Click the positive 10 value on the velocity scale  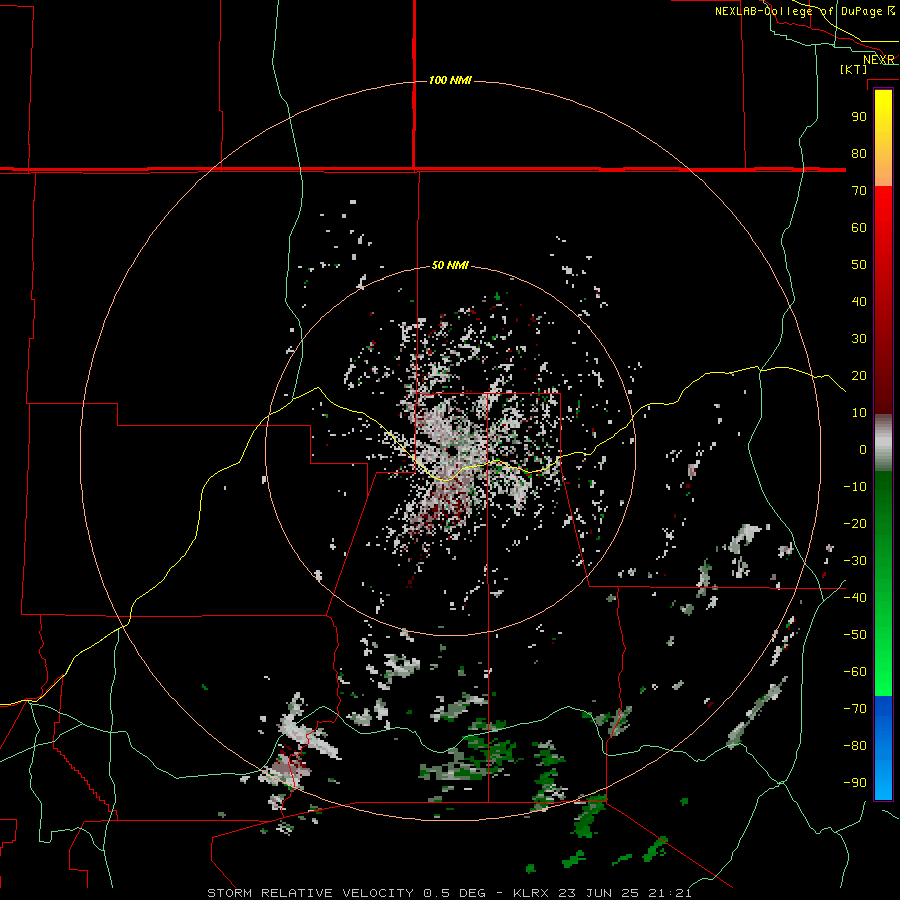(x=859, y=413)
